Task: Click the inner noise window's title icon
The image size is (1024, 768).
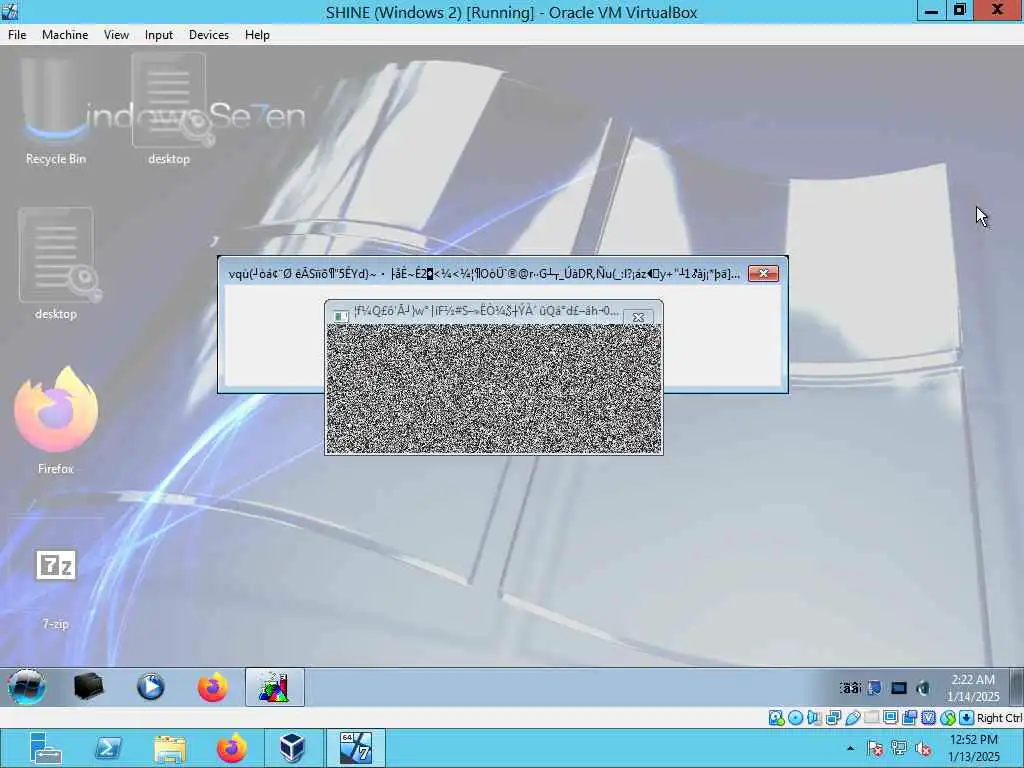Action: click(x=340, y=315)
